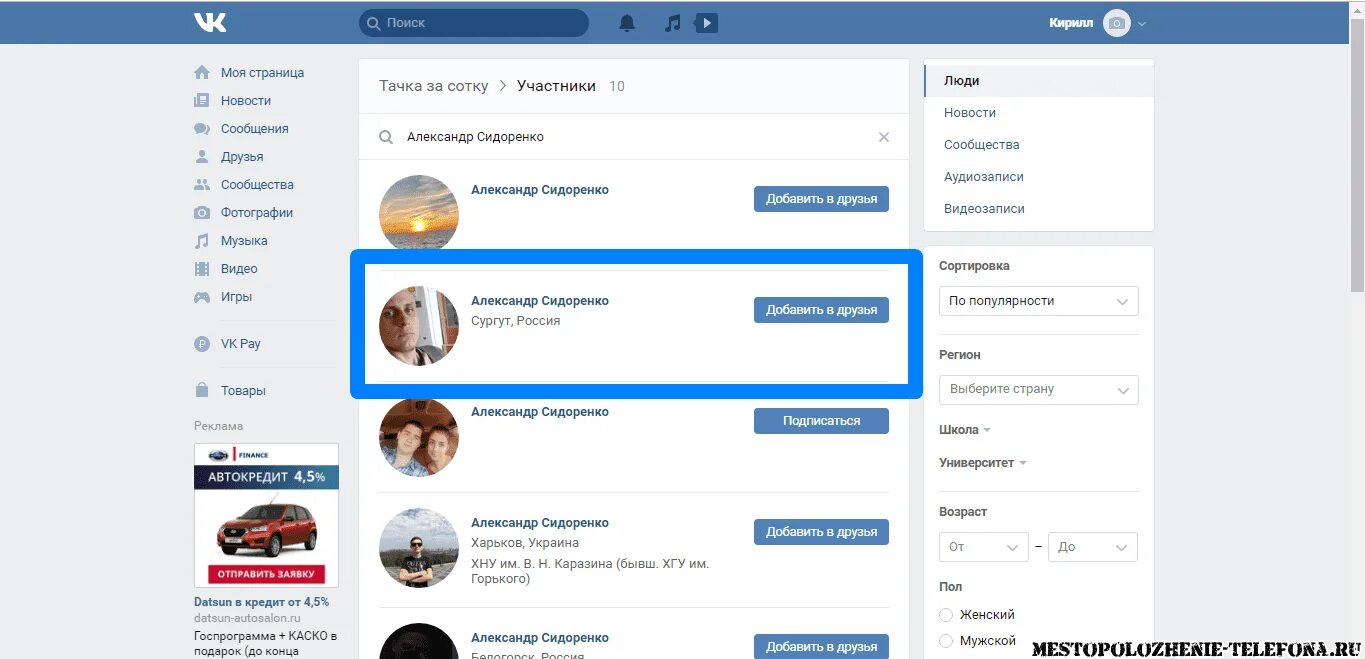Open the age До dropdown
The width and height of the screenshot is (1365, 659).
click(x=1093, y=547)
